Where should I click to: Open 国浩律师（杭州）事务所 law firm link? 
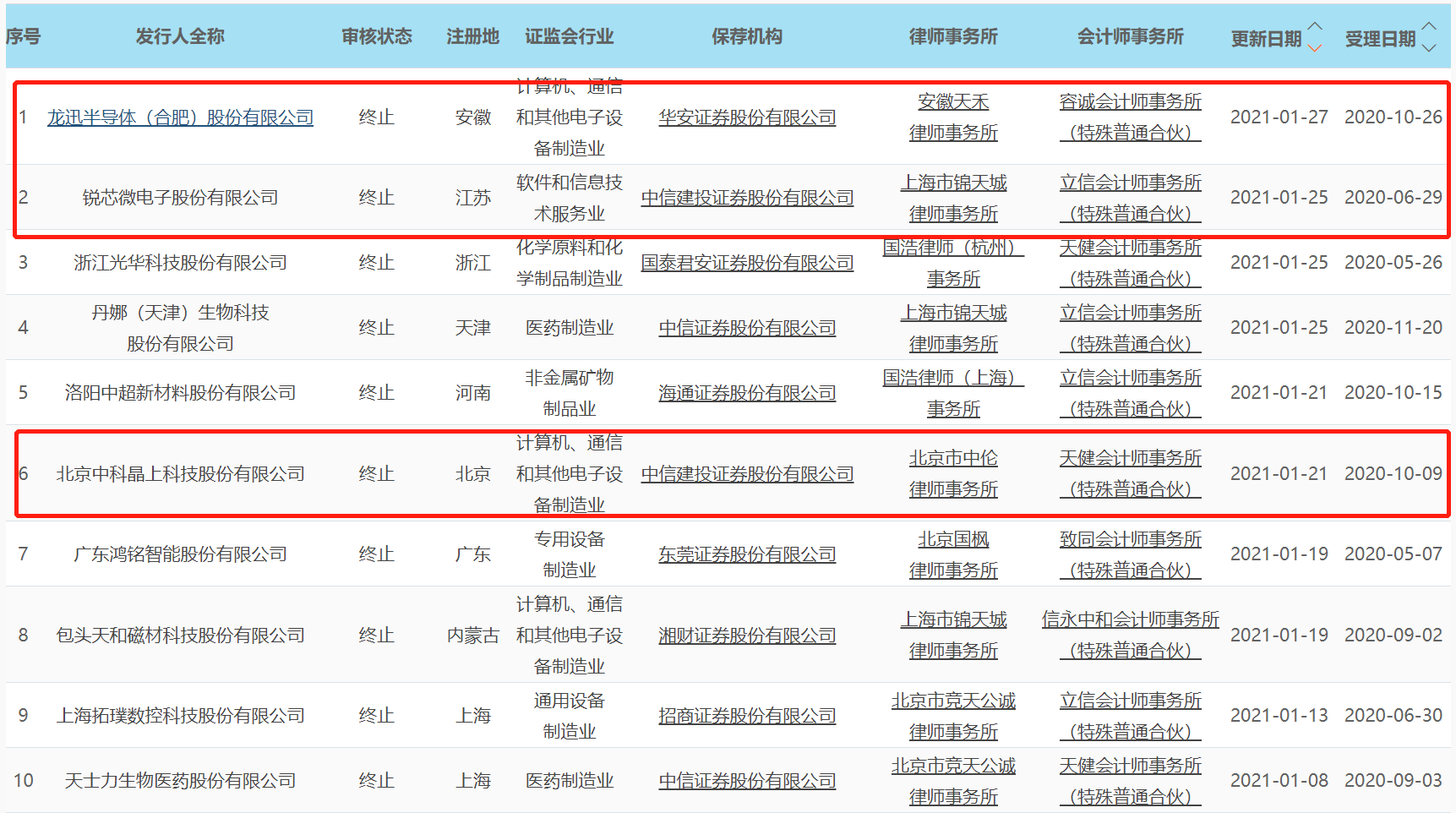click(953, 263)
